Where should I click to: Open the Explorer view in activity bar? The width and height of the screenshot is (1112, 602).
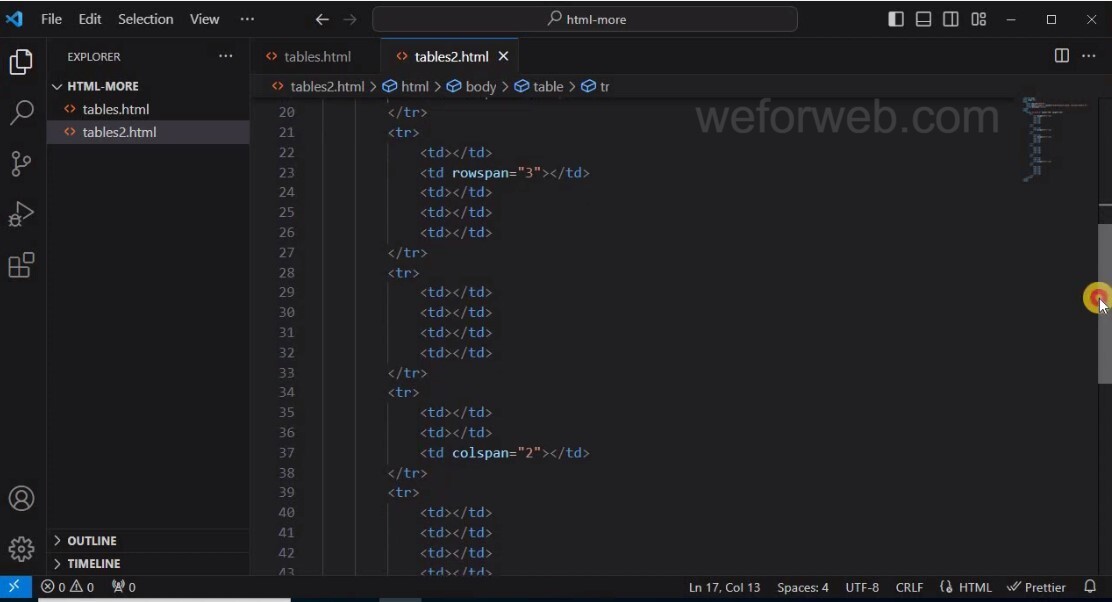(x=21, y=62)
